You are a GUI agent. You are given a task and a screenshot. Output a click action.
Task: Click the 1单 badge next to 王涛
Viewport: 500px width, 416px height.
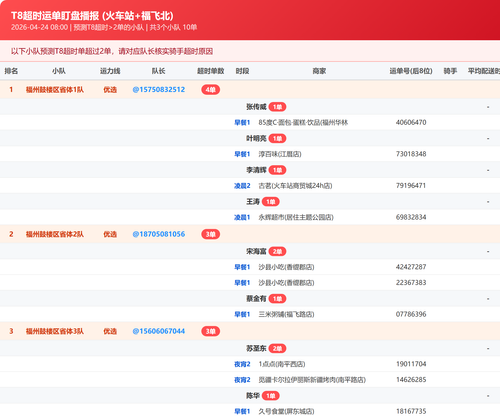point(271,202)
